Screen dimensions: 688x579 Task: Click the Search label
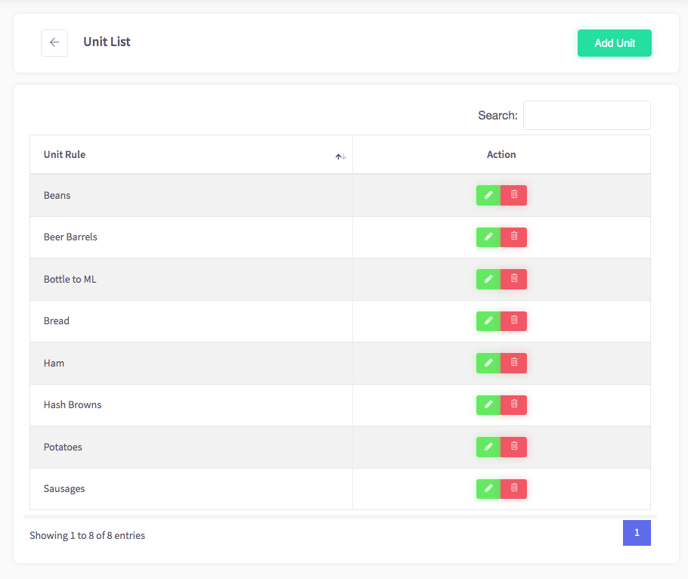point(498,115)
